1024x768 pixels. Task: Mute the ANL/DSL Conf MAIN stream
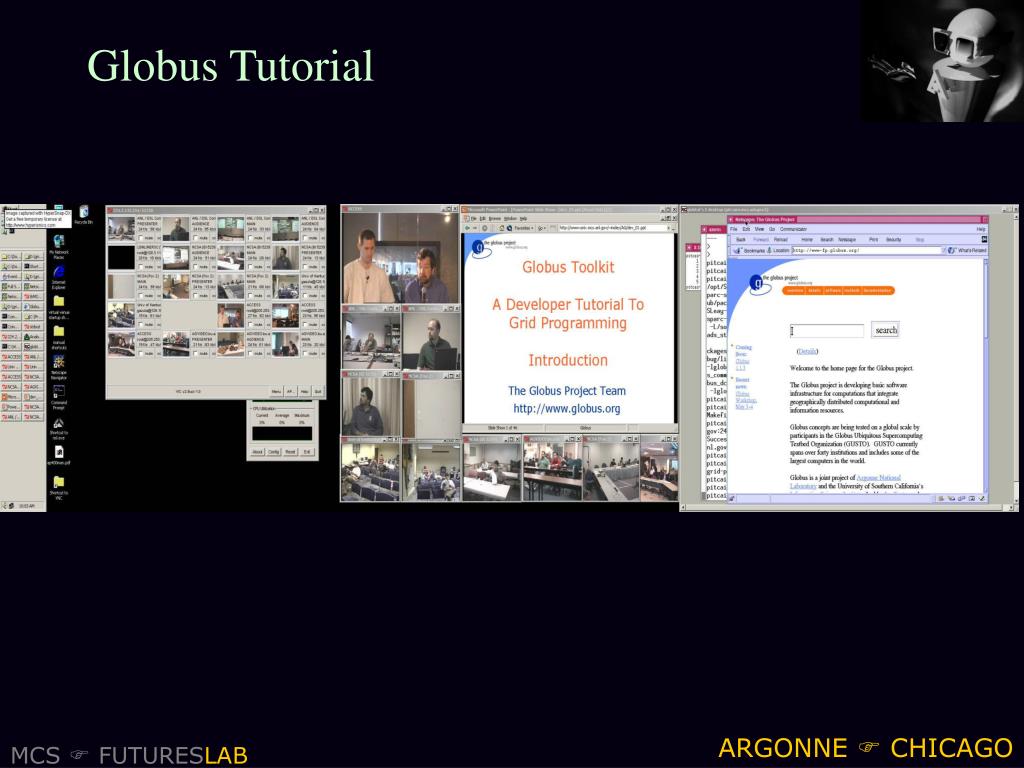coord(250,238)
